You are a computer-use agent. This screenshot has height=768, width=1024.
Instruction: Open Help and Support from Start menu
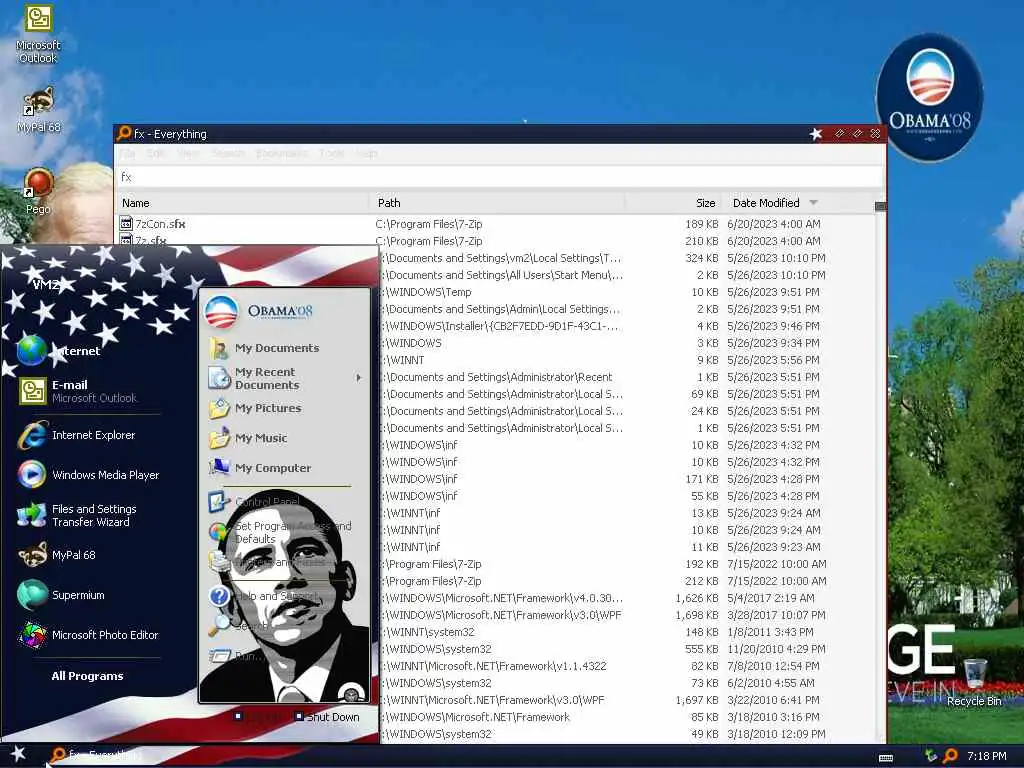(x=264, y=596)
